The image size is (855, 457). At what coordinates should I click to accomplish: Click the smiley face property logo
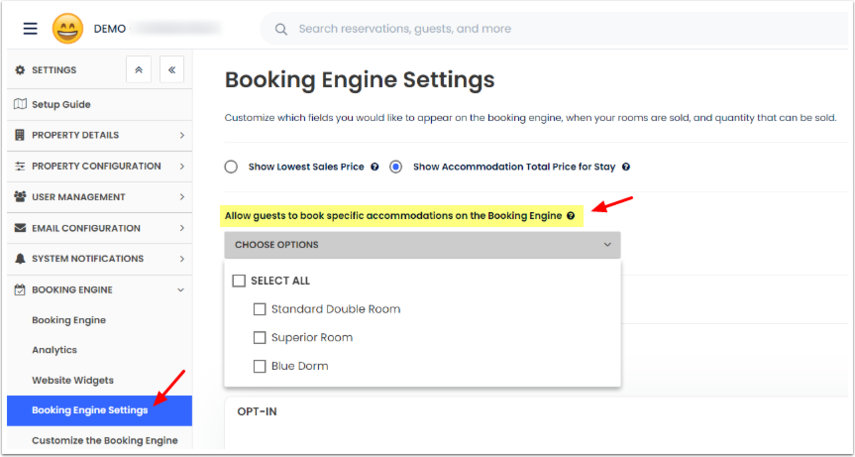[68, 28]
